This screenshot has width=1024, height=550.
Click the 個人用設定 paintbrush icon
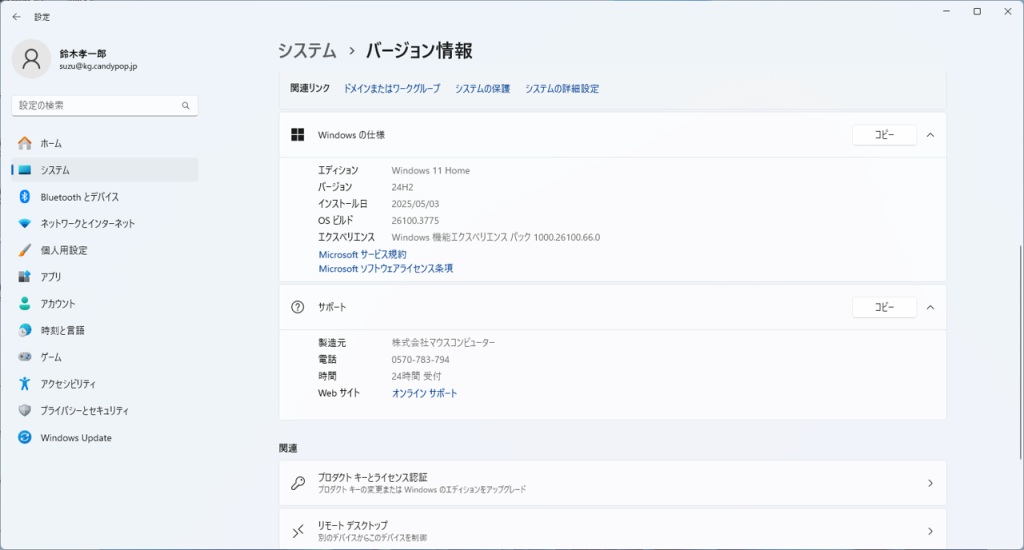pyautogui.click(x=25, y=250)
